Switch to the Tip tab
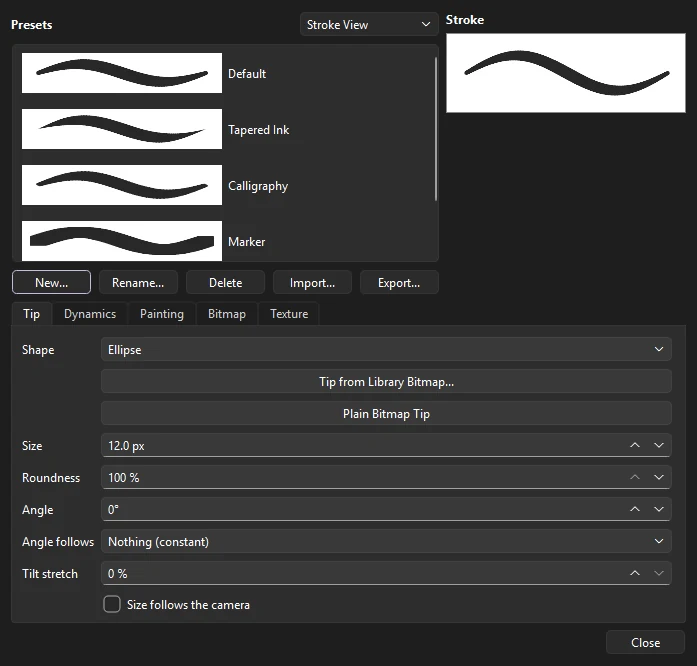Viewport: 697px width, 666px height. point(32,313)
